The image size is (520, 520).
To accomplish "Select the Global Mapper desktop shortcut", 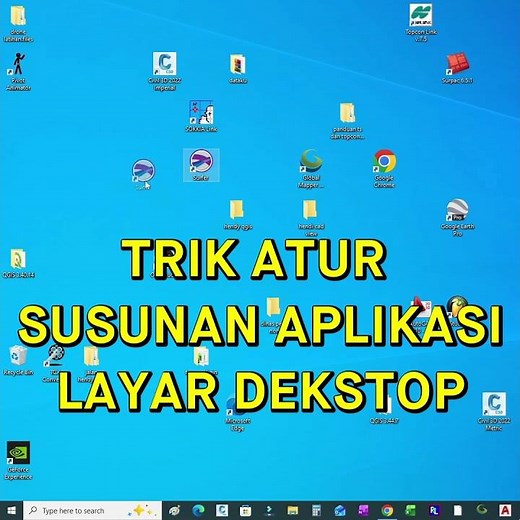I will click(311, 169).
